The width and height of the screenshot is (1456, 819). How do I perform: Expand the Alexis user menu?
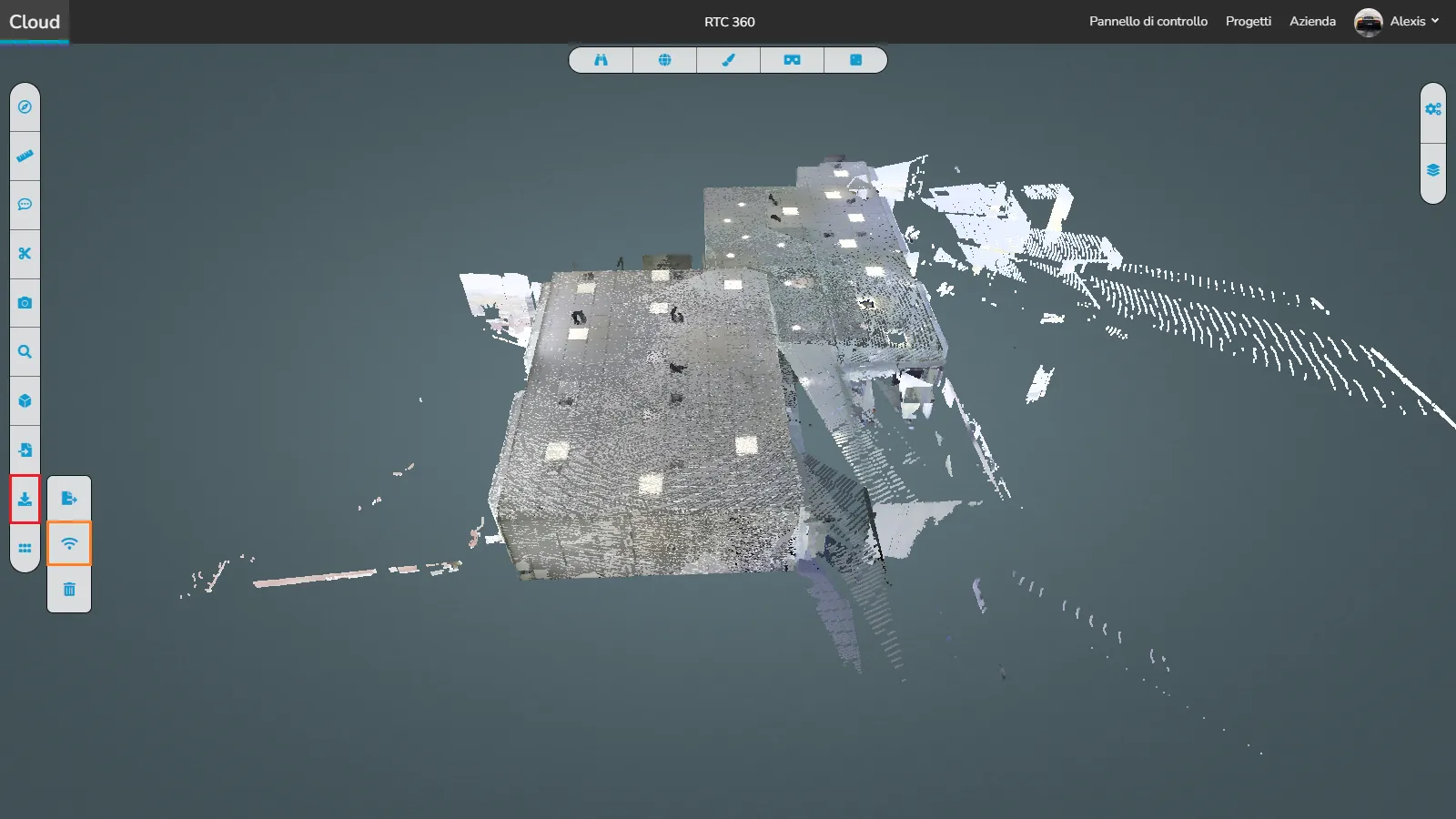(1414, 21)
